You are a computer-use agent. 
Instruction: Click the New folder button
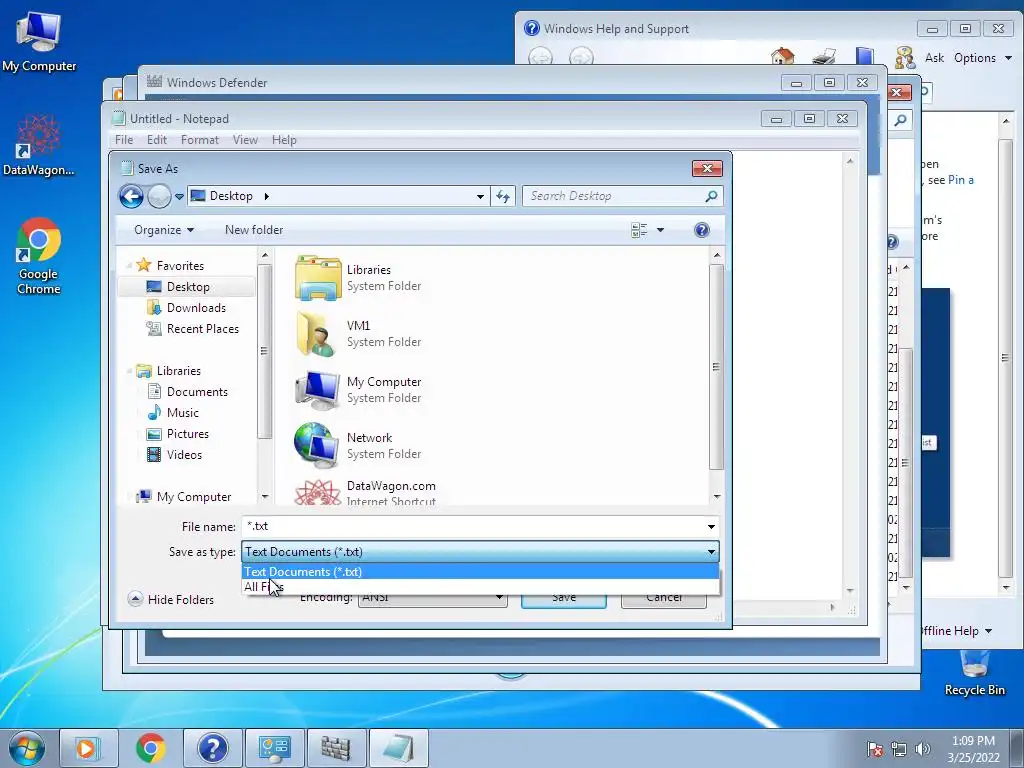[x=254, y=230]
